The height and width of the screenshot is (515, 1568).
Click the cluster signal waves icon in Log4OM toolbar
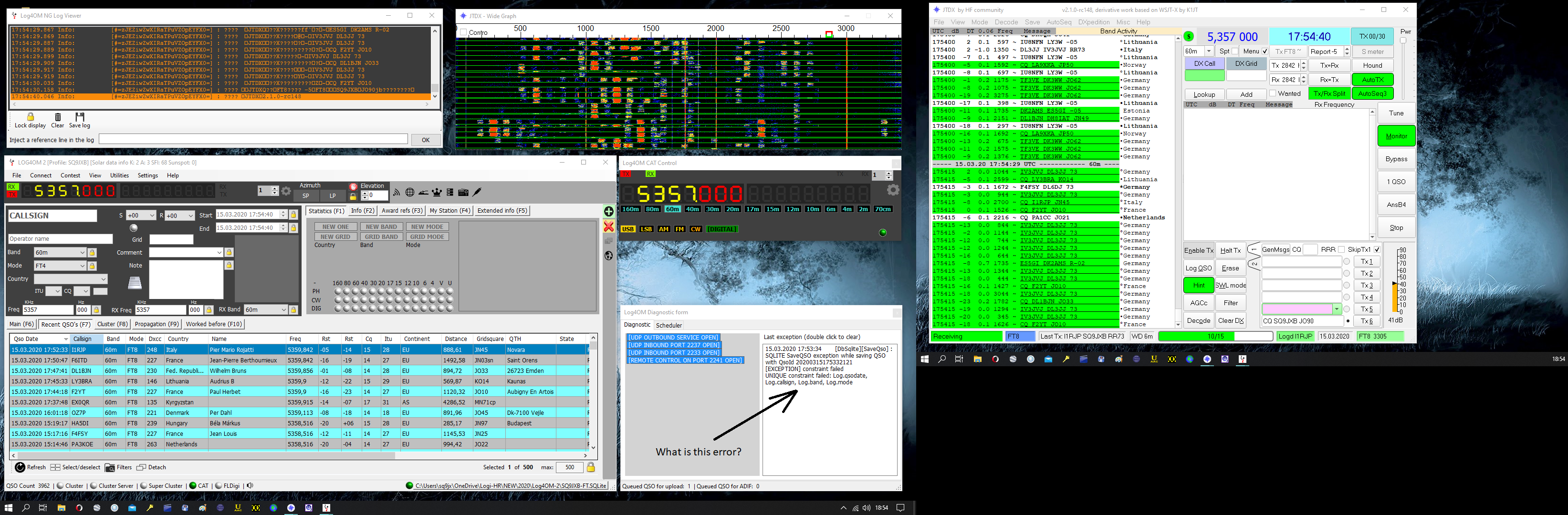pos(396,192)
